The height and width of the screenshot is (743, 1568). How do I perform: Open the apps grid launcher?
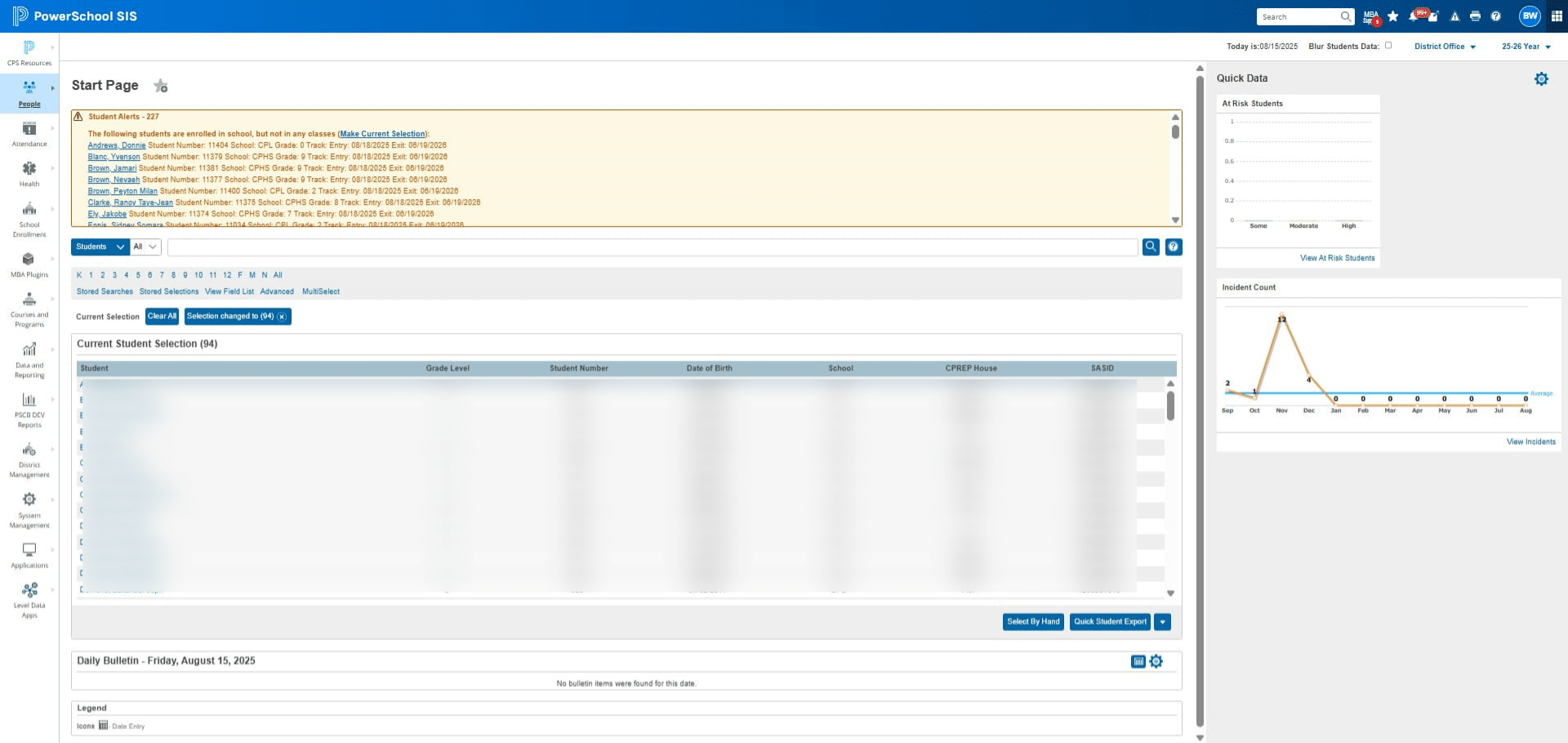pos(1557,16)
